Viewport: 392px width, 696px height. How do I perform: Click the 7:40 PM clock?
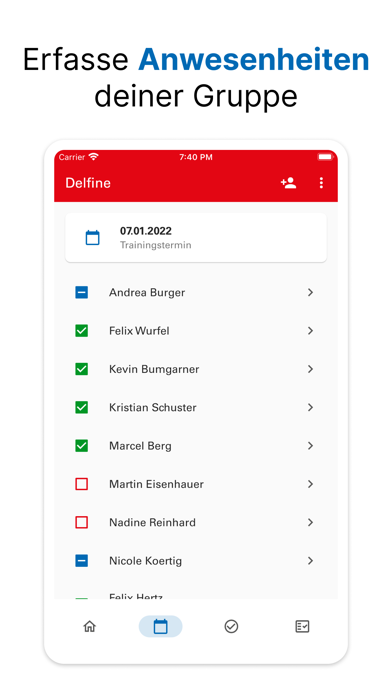point(196,157)
